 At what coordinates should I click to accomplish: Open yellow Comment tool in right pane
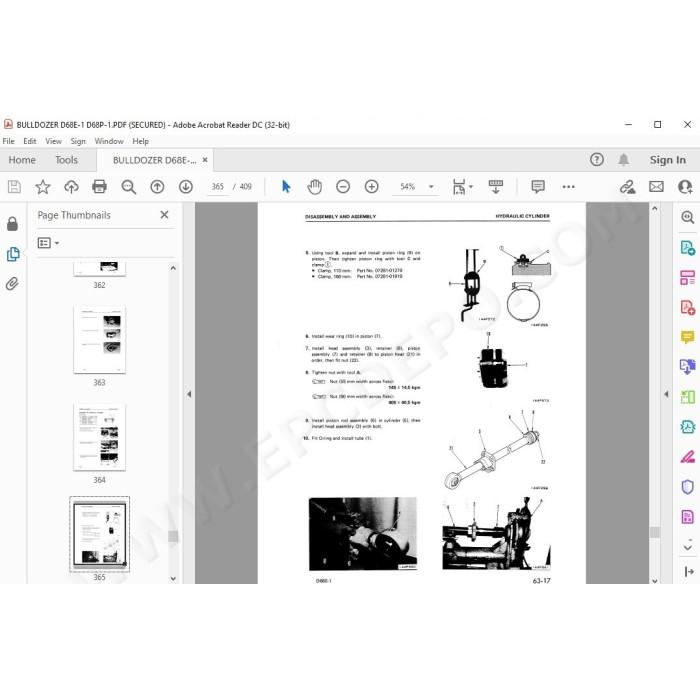click(688, 337)
